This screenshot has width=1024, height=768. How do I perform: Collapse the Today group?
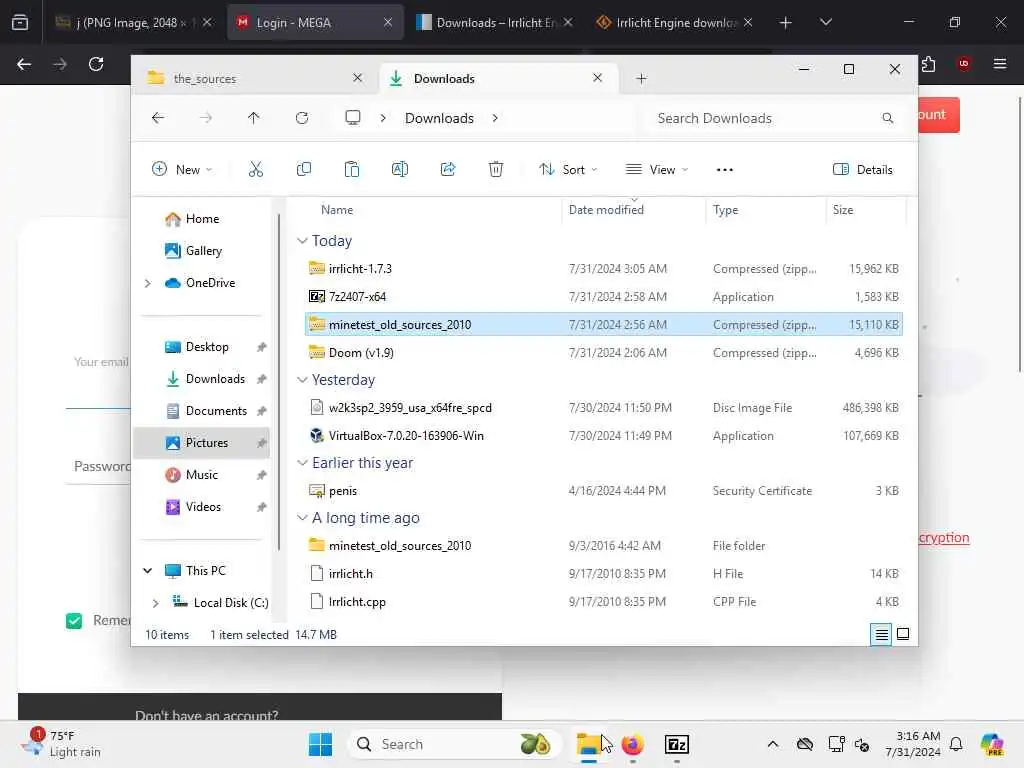(302, 241)
